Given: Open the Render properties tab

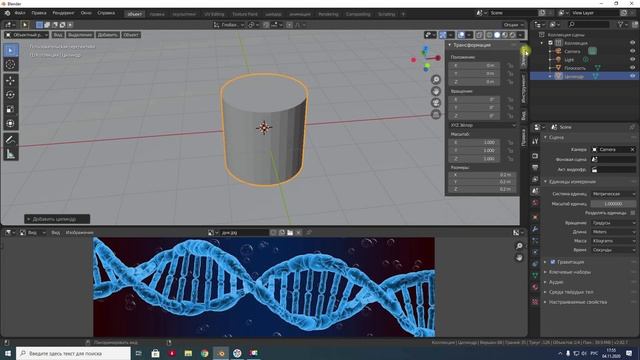Looking at the screenshot, I should [535, 156].
